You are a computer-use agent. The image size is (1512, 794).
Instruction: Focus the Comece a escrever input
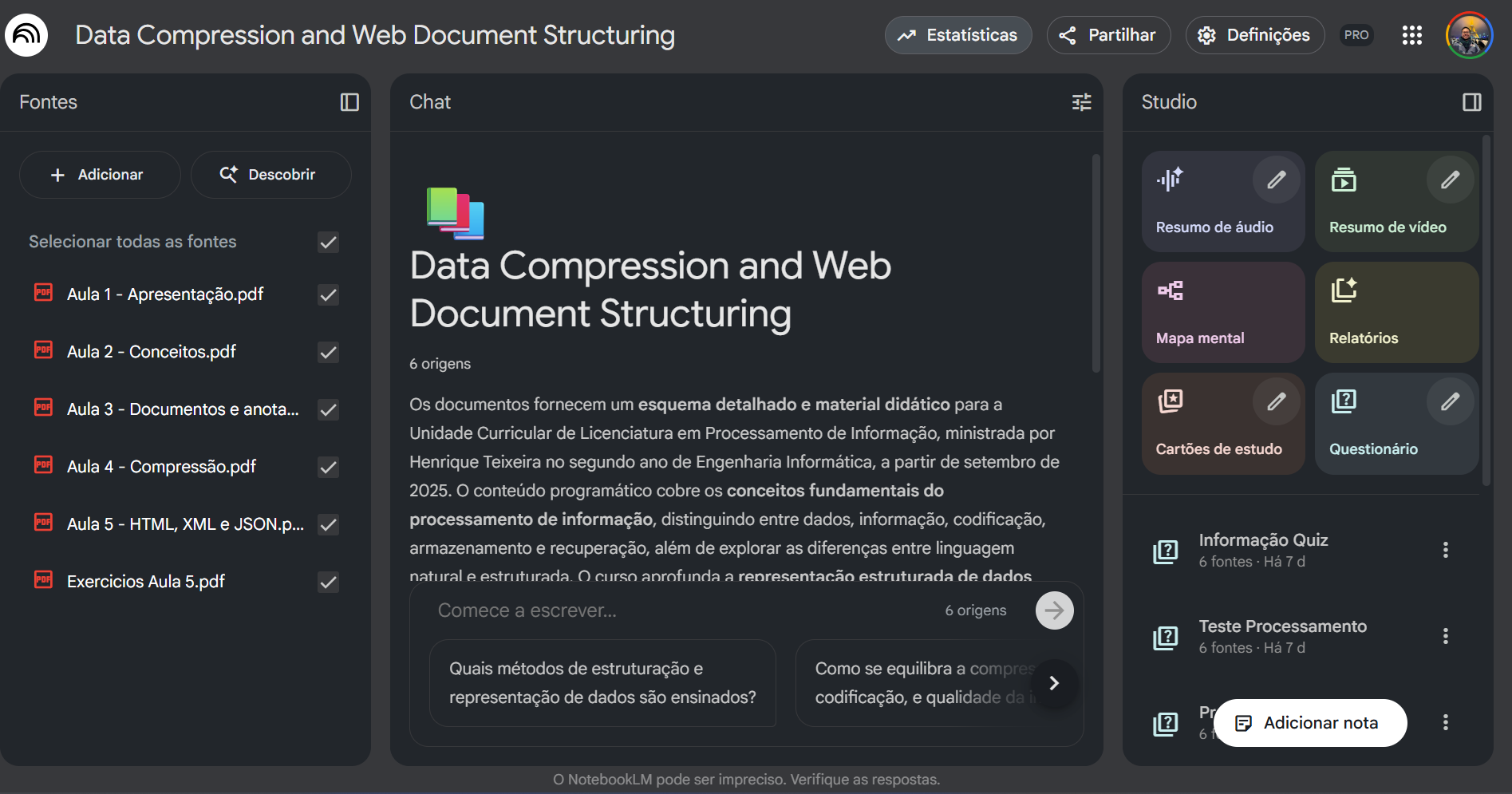pyautogui.click(x=678, y=610)
